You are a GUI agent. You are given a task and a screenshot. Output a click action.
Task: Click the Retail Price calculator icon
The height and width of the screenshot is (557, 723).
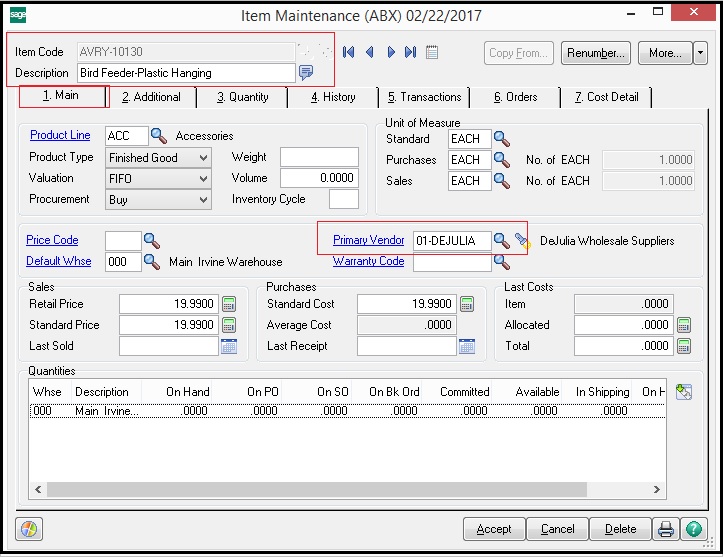(x=229, y=304)
